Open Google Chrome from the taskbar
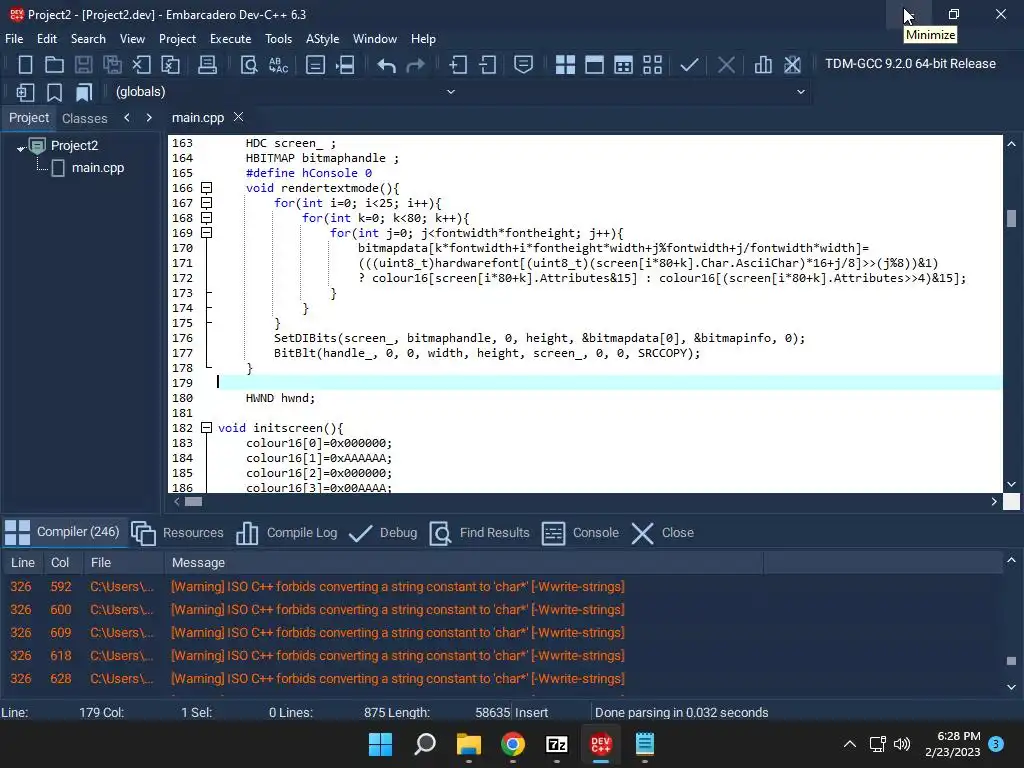This screenshot has width=1024, height=768. click(x=513, y=744)
